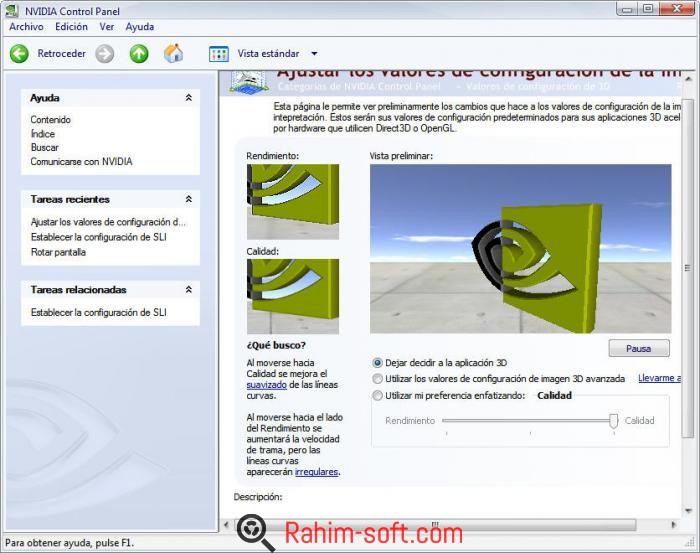Click the NVIDIA Control Panel title icon
The image size is (700, 553).
click(12, 11)
